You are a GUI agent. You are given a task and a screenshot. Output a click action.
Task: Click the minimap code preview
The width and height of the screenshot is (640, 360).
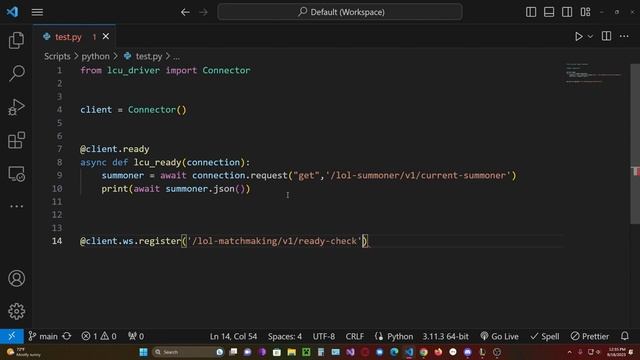tap(593, 73)
